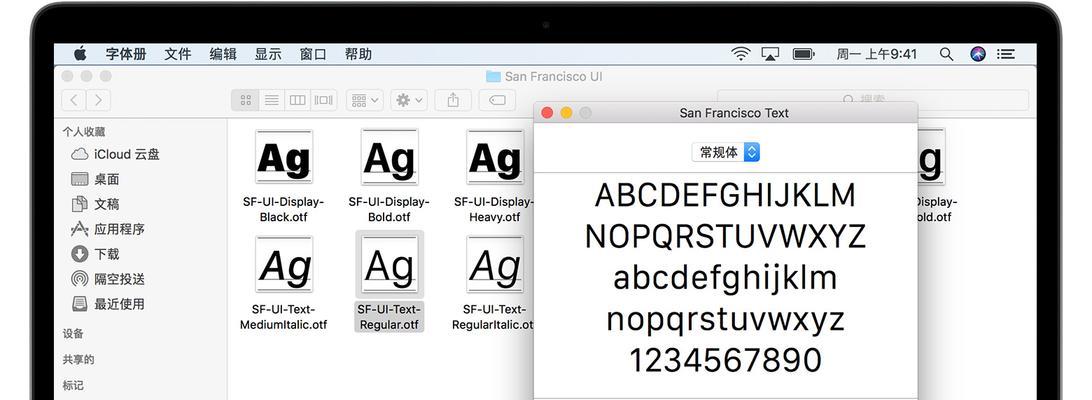
Task: Open 桌面 in sidebar
Action: click(x=95, y=179)
